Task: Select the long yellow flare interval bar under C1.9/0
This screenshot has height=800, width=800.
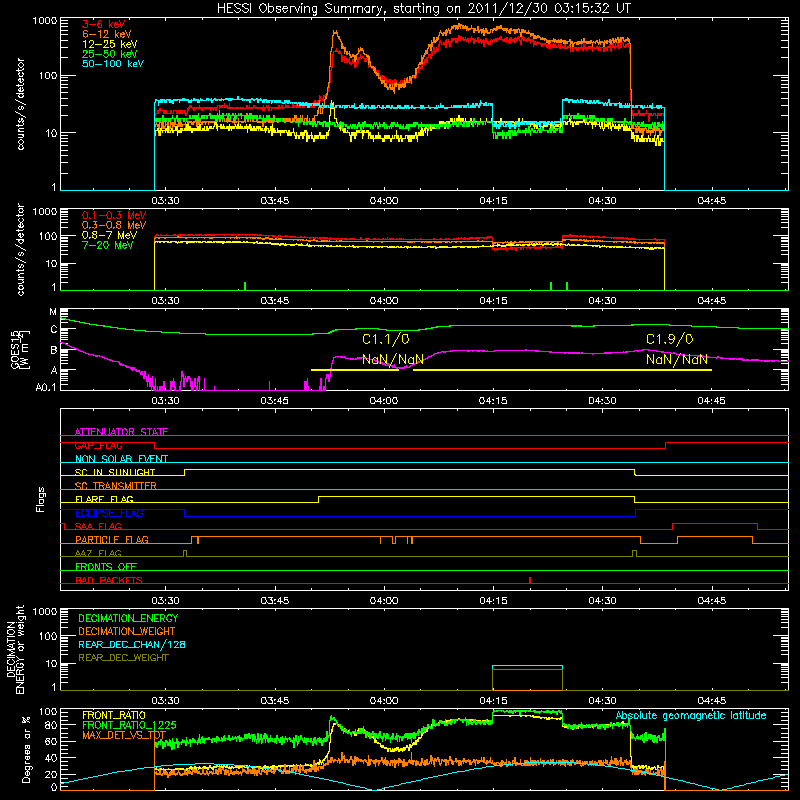Action: click(562, 370)
